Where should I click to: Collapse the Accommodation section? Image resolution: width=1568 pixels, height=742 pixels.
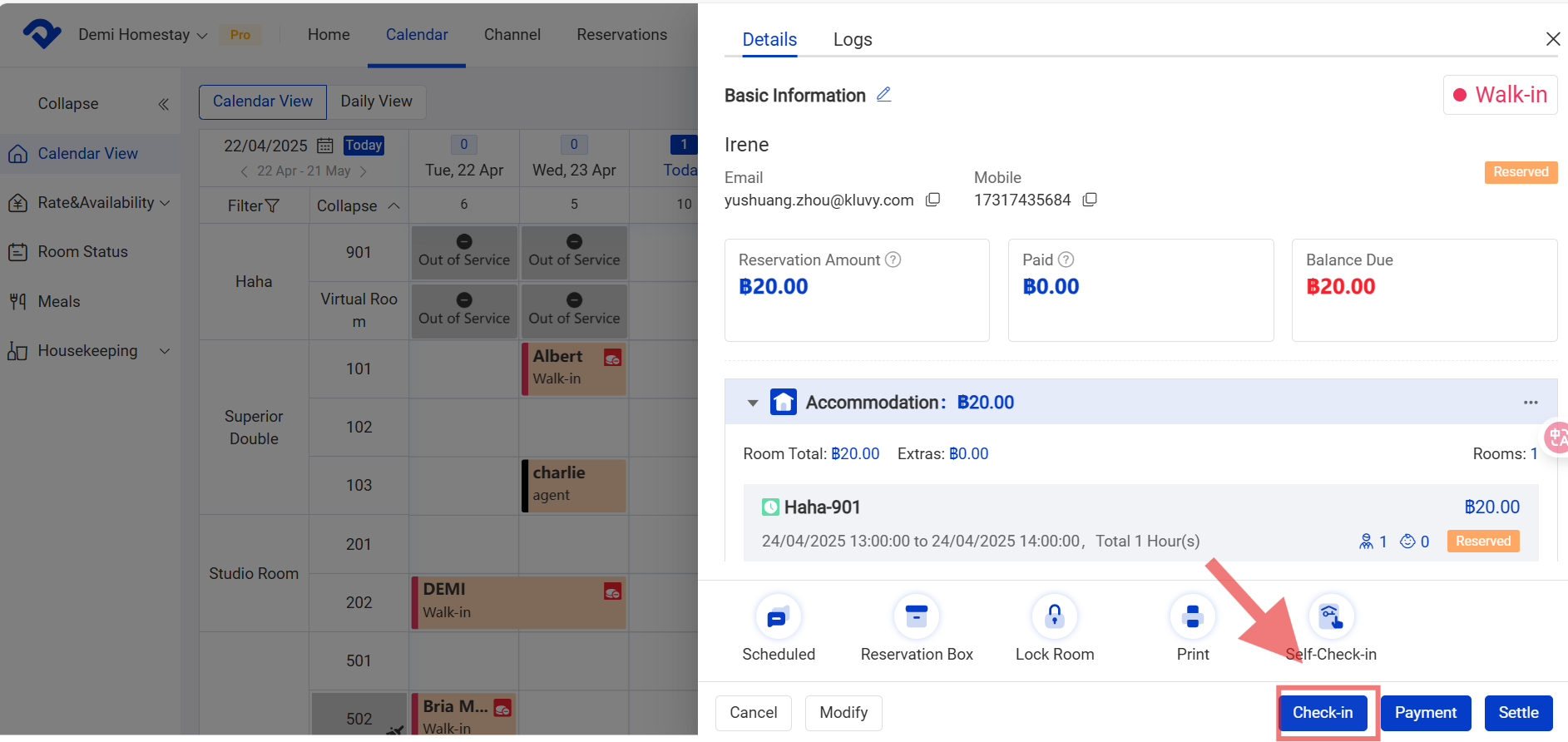click(x=753, y=403)
